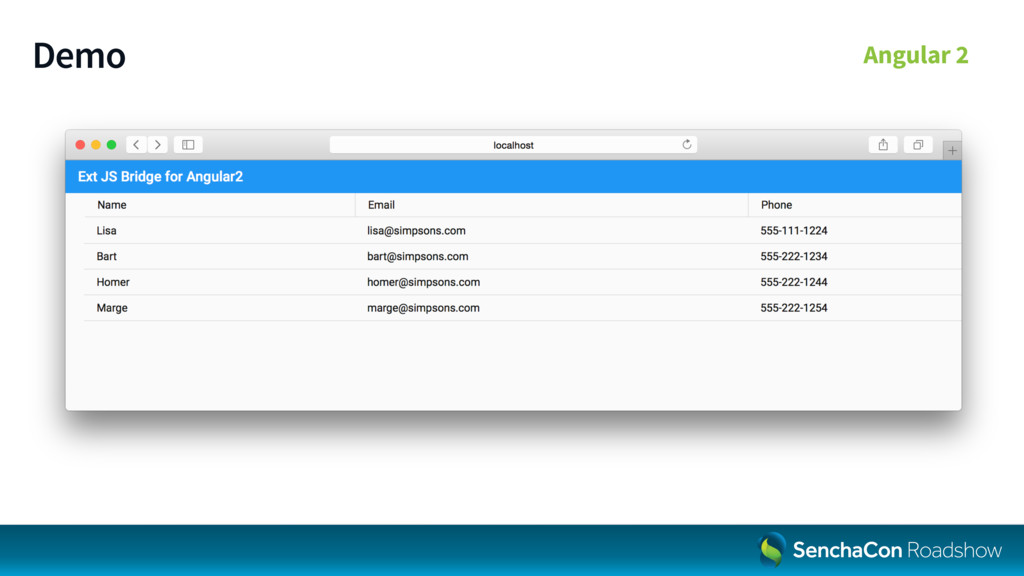Click bart@simpsons.com email cell
Viewport: 1024px width, 576px height.
[552, 256]
